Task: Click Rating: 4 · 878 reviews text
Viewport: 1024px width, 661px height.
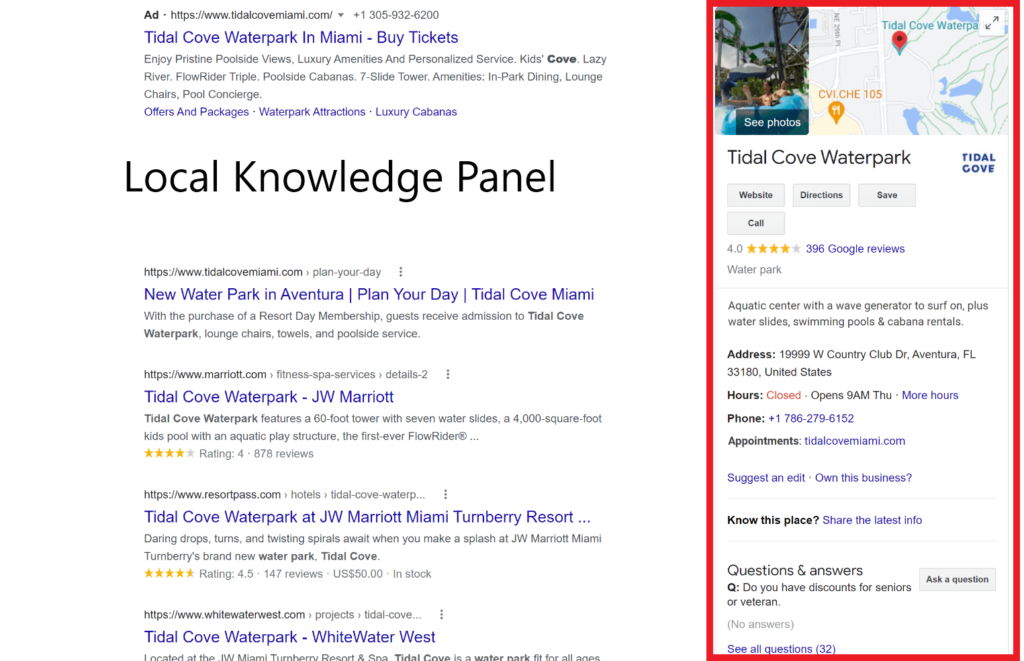Action: pos(256,453)
